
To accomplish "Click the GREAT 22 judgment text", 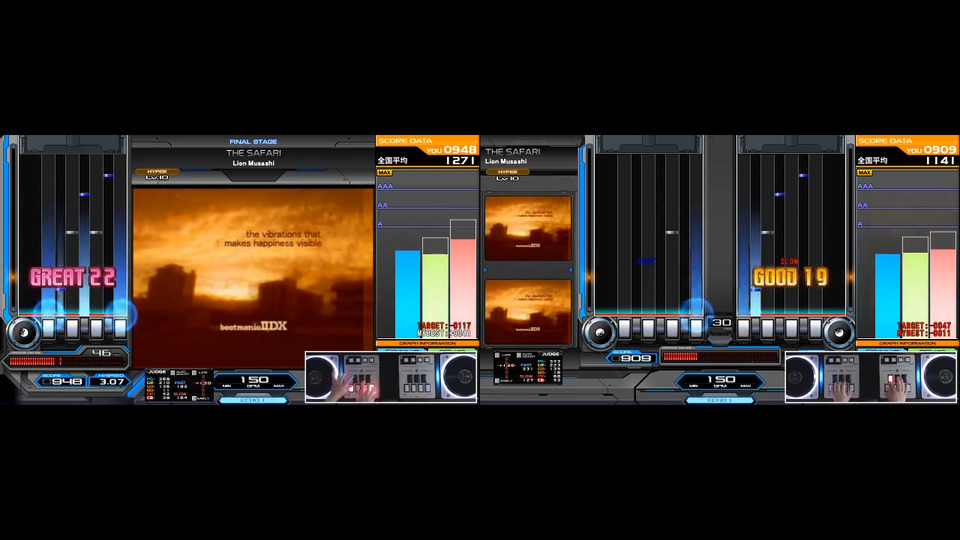I will [x=73, y=277].
